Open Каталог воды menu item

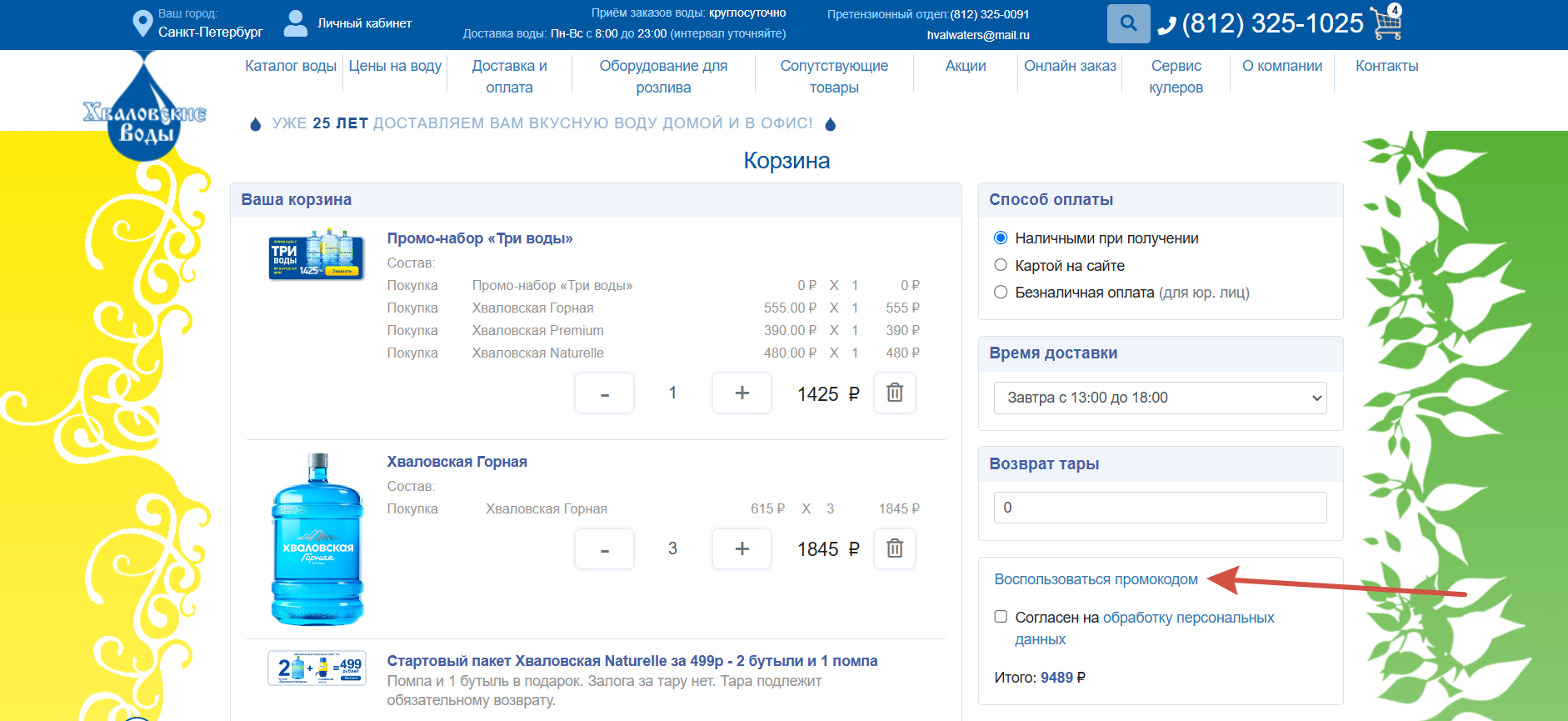point(291,66)
